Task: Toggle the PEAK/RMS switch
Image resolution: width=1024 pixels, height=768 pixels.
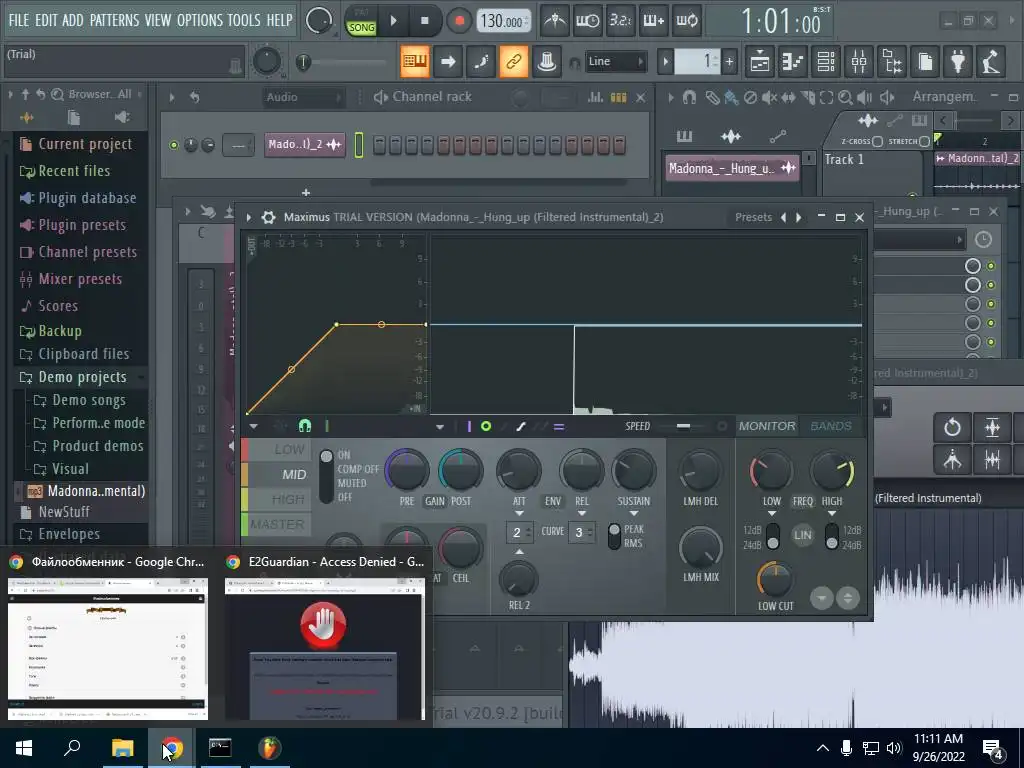Action: (614, 536)
